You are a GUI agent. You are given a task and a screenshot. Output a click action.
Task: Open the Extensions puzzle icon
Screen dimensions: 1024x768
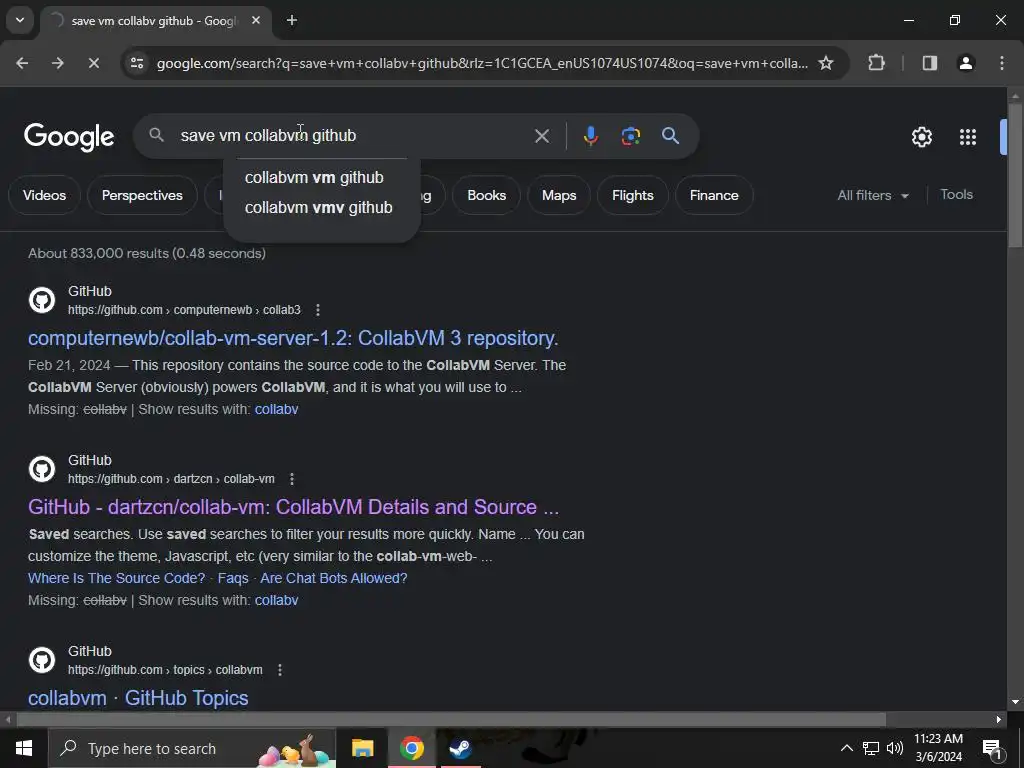(876, 63)
